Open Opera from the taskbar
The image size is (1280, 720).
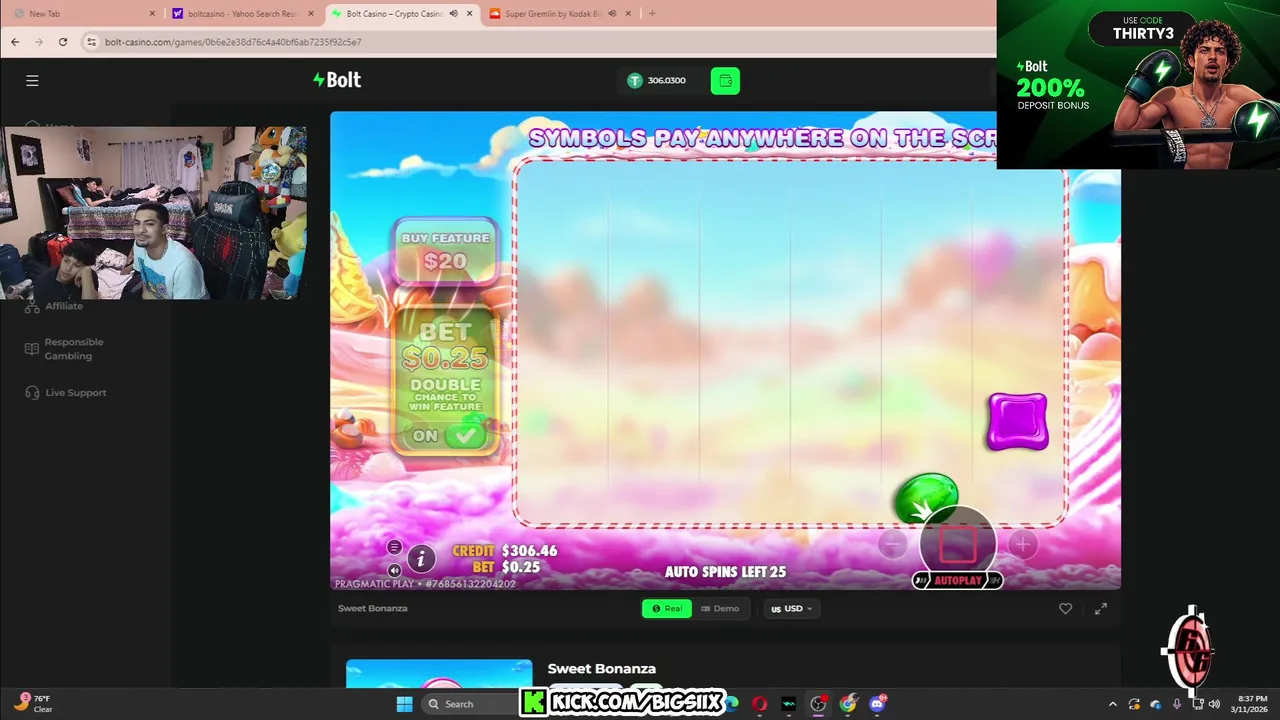tap(760, 704)
